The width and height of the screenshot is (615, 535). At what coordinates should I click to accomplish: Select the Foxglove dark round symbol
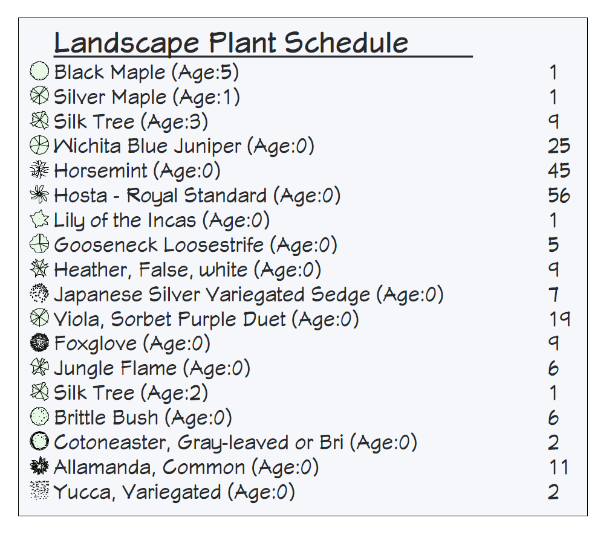(40, 343)
